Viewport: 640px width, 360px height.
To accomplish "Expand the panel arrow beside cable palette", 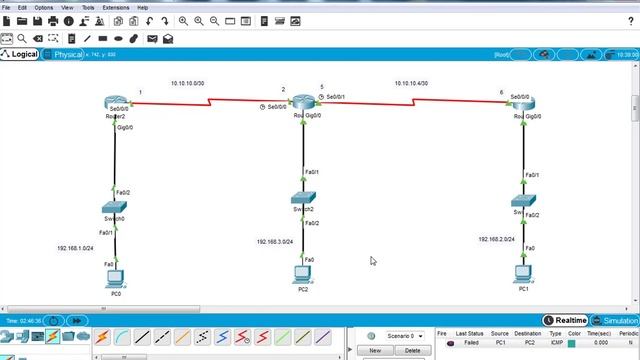I will pyautogui.click(x=350, y=349).
